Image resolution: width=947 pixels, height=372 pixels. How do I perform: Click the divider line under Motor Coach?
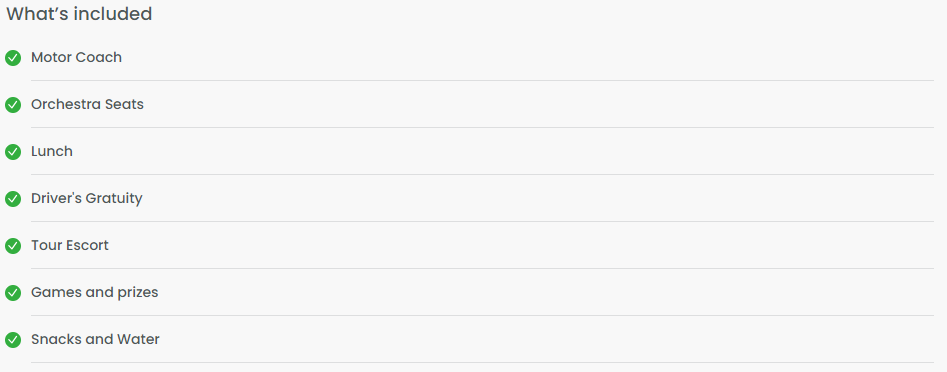click(x=482, y=80)
